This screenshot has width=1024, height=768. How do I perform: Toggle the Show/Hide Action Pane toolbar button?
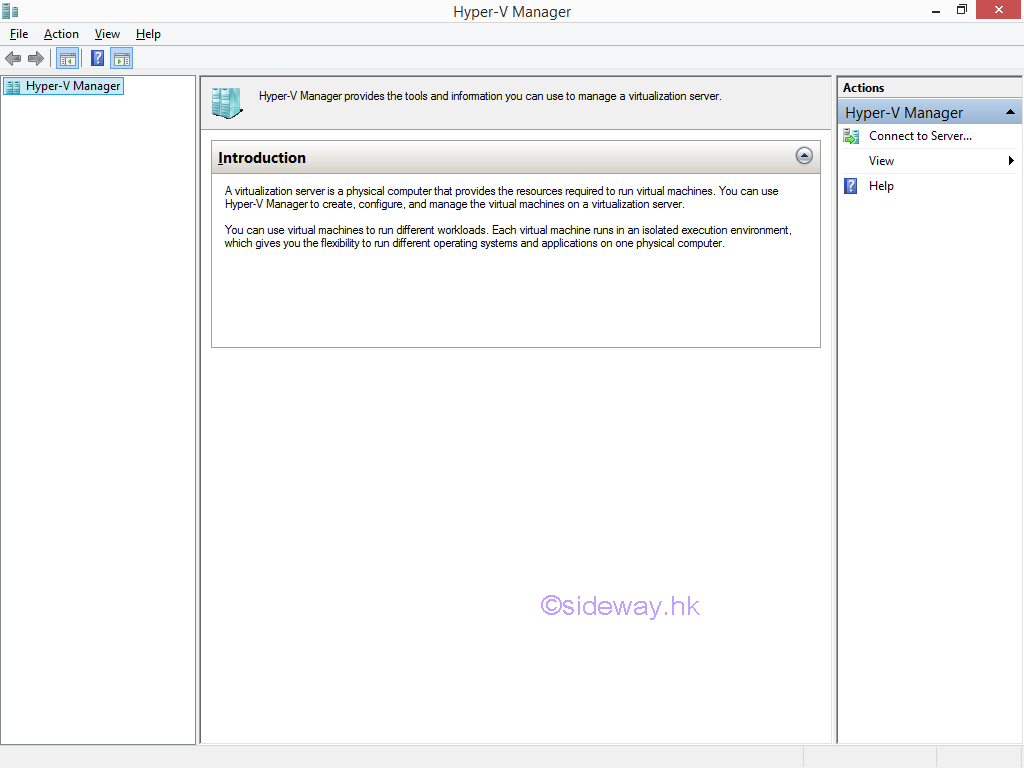coord(122,58)
